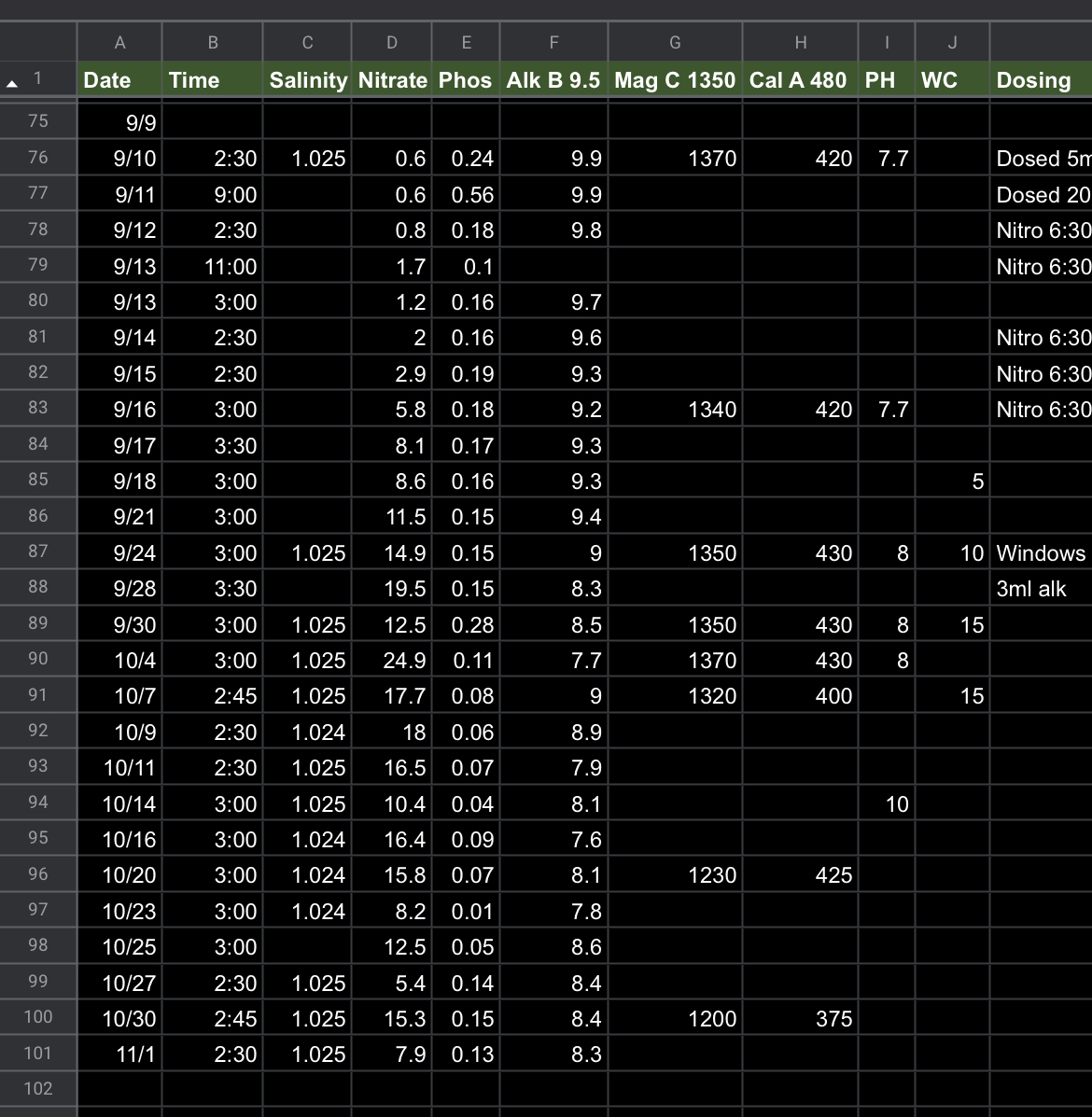Expand the hidden rows arrow beside row 1
This screenshot has height=1117, width=1092.
pos(12,83)
